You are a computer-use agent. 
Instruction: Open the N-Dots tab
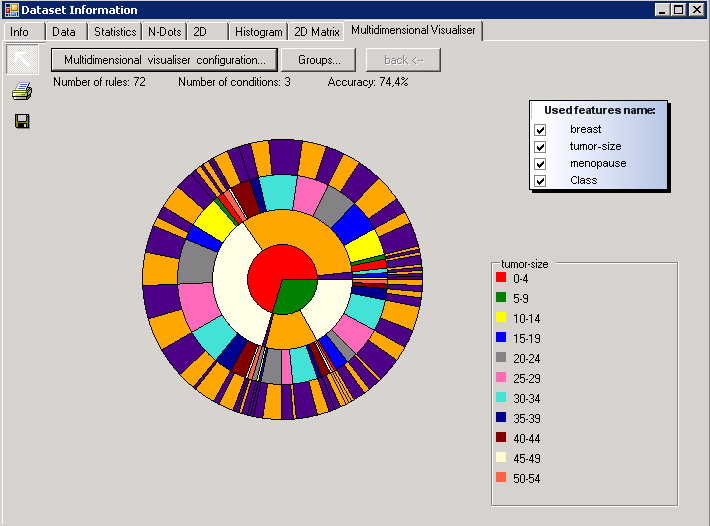pyautogui.click(x=164, y=32)
